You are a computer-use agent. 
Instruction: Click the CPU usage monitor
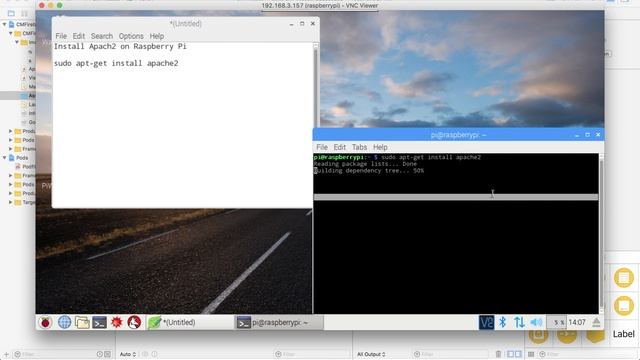click(x=556, y=322)
